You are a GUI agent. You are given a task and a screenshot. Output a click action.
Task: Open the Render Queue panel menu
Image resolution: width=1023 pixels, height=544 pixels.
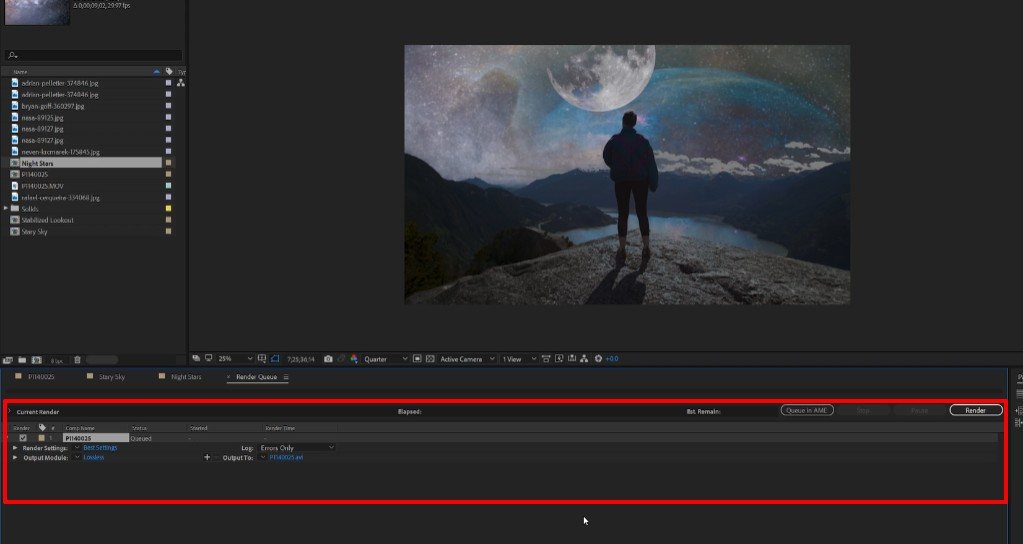tap(286, 377)
